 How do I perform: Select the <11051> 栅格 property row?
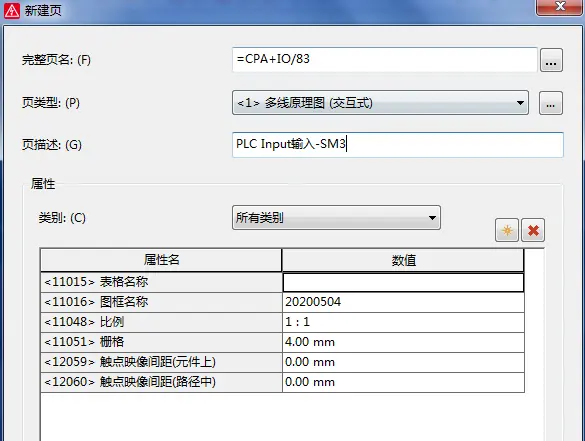tap(161, 342)
